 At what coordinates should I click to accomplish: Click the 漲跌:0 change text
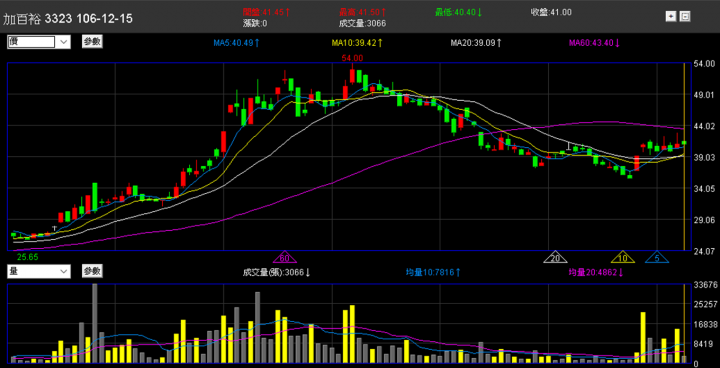coord(255,23)
